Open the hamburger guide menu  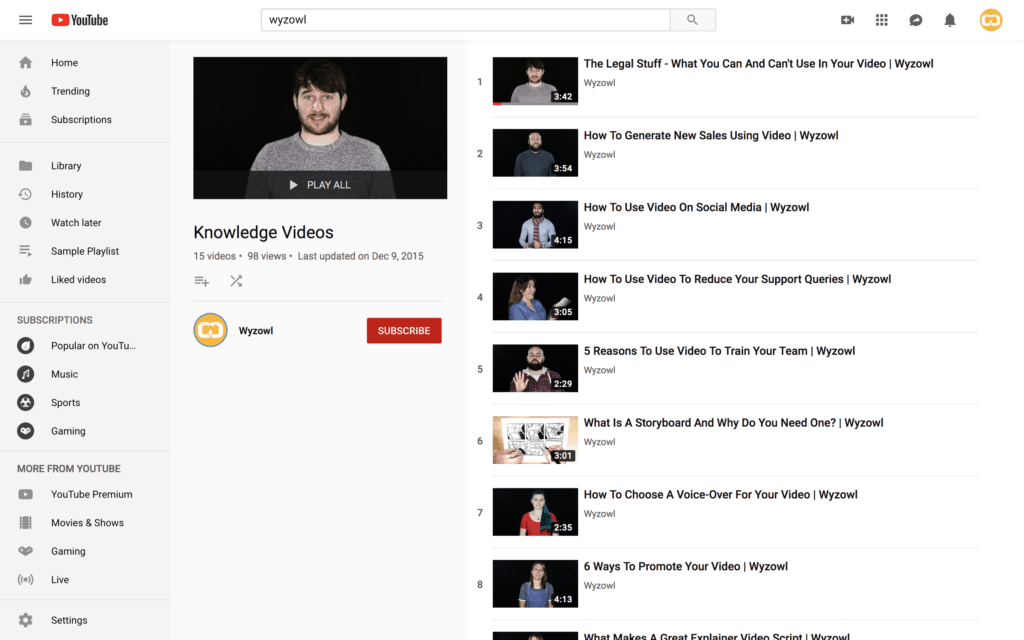(x=25, y=20)
